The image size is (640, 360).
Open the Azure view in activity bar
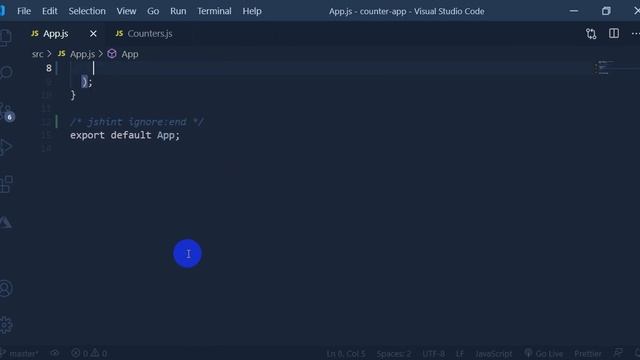pos(6,222)
